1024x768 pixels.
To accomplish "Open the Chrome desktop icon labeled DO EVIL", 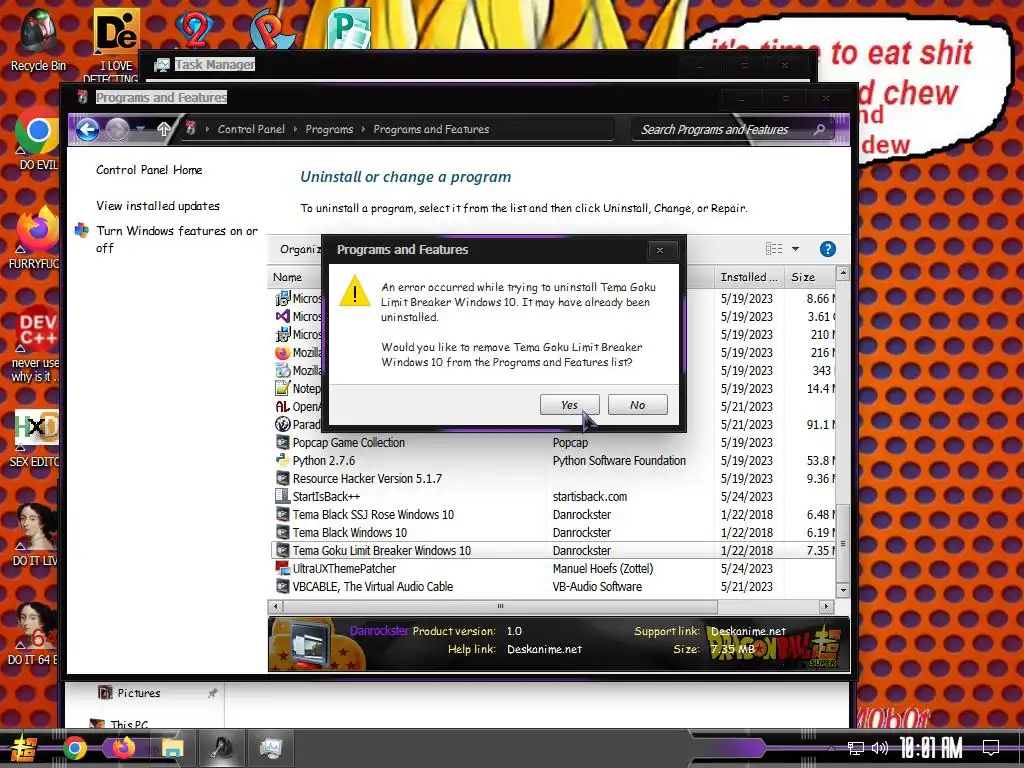I will [x=37, y=142].
